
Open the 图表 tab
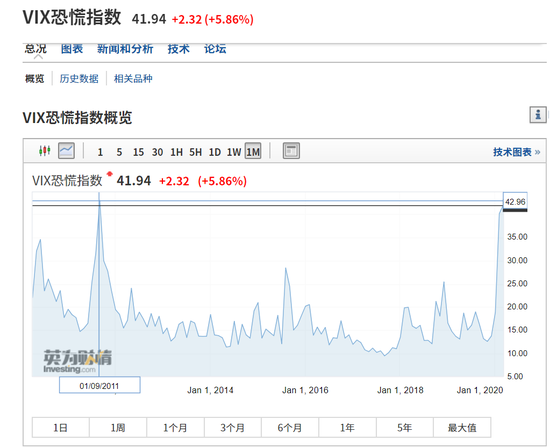(x=72, y=49)
